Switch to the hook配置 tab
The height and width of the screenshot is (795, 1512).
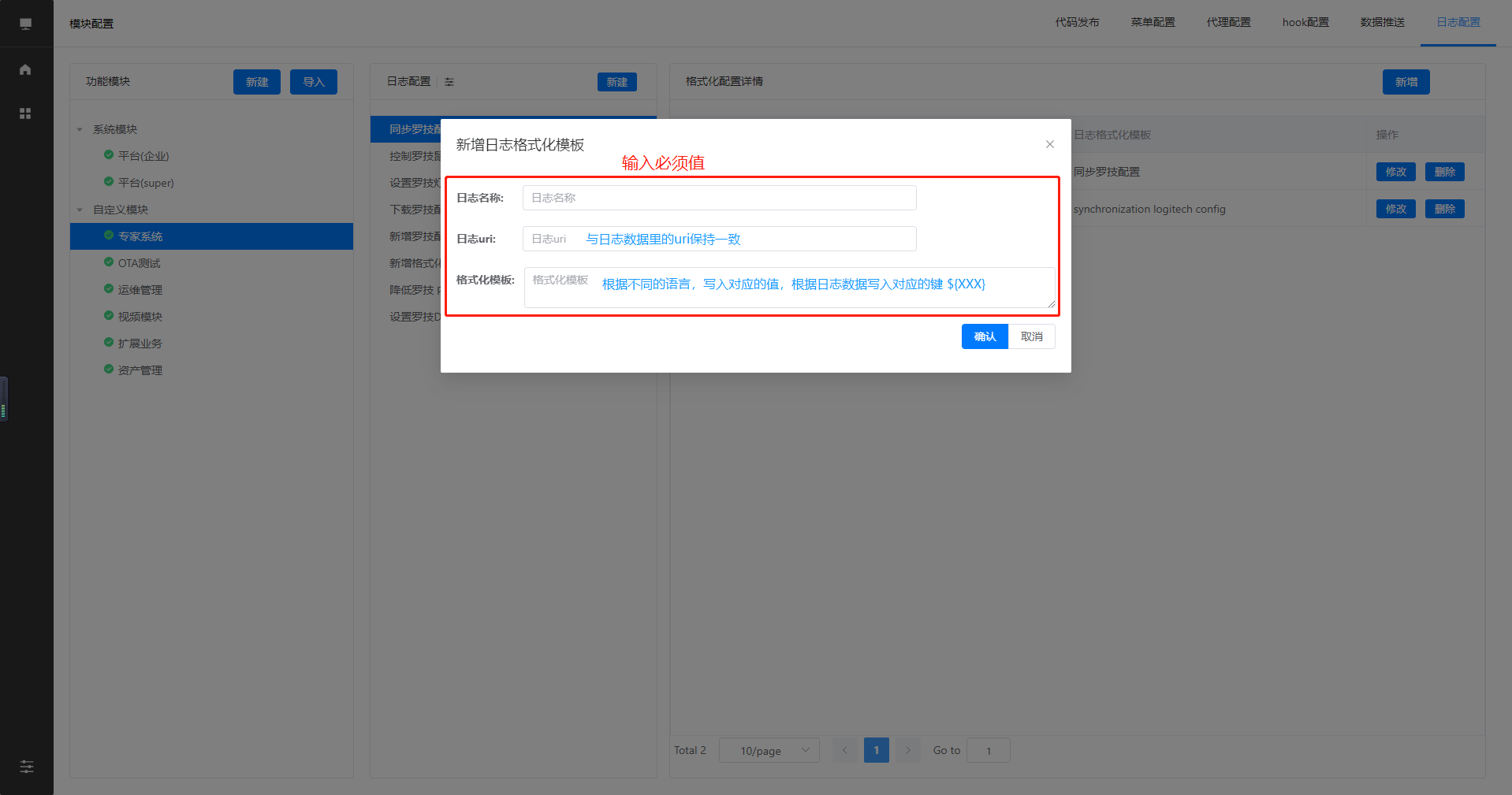click(1305, 22)
